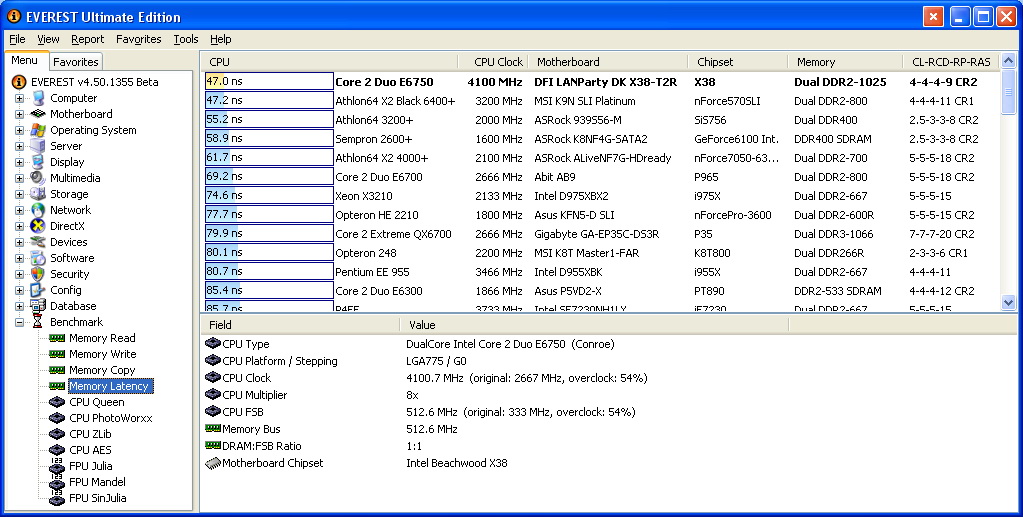
Task: Click the Benchmark hourglass icon
Action: 38,322
